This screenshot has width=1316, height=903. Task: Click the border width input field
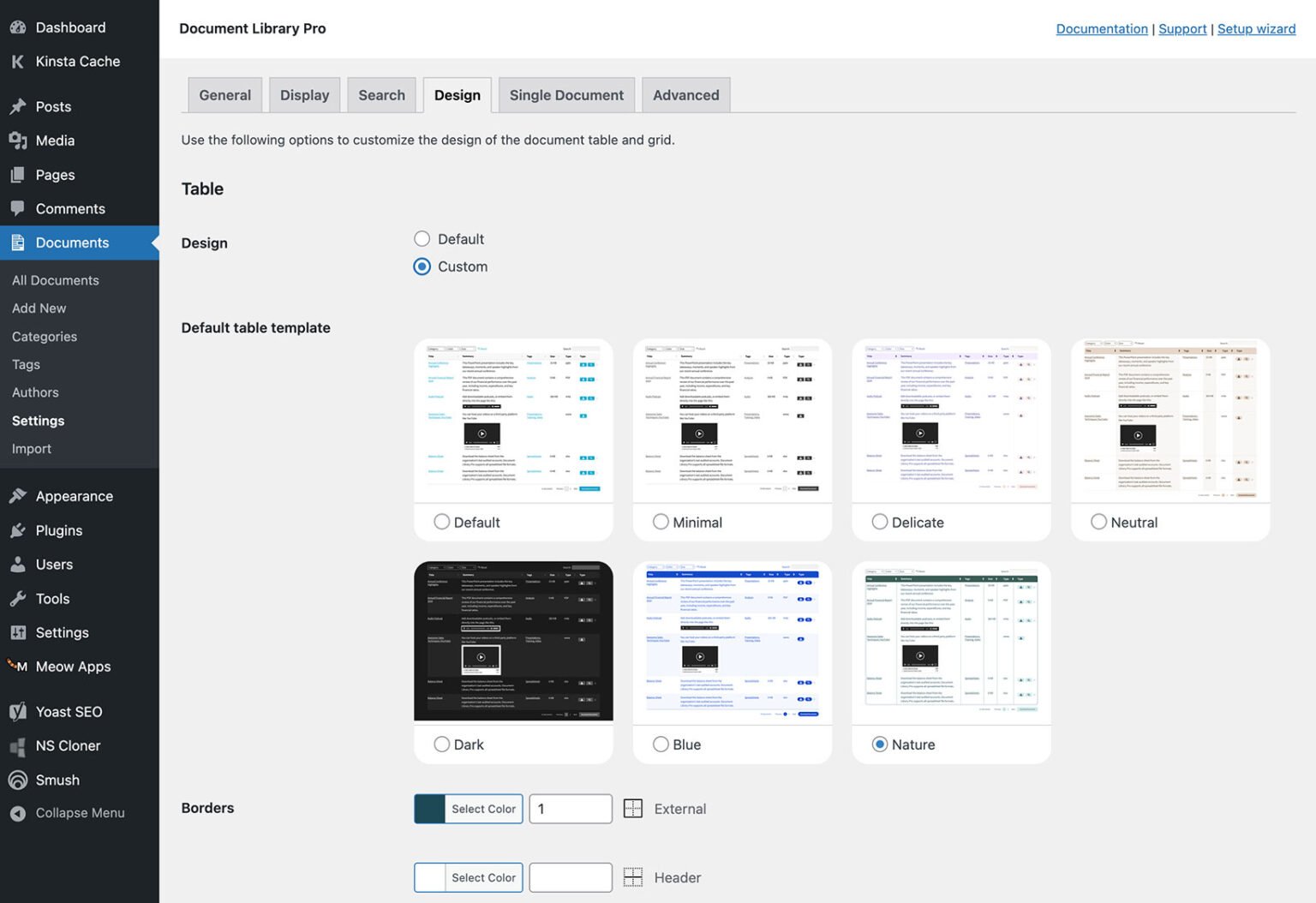pyautogui.click(x=570, y=808)
